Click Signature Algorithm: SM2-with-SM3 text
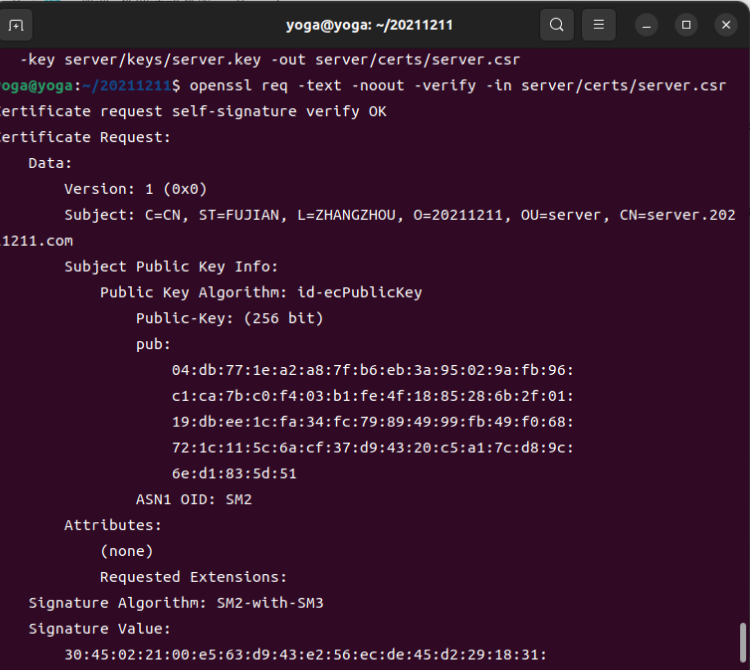 point(176,603)
